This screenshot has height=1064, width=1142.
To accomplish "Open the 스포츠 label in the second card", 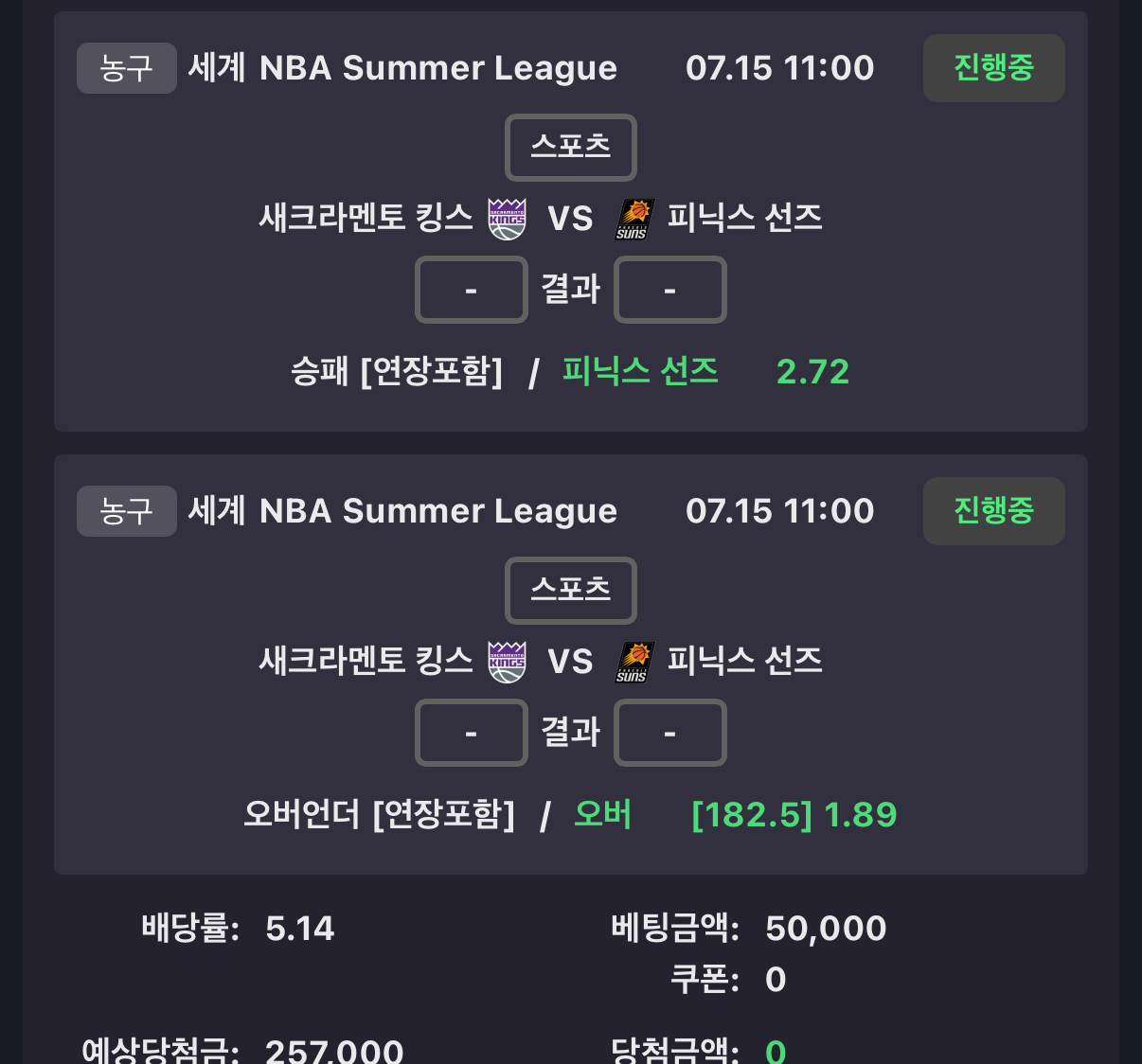I will coord(571,591).
